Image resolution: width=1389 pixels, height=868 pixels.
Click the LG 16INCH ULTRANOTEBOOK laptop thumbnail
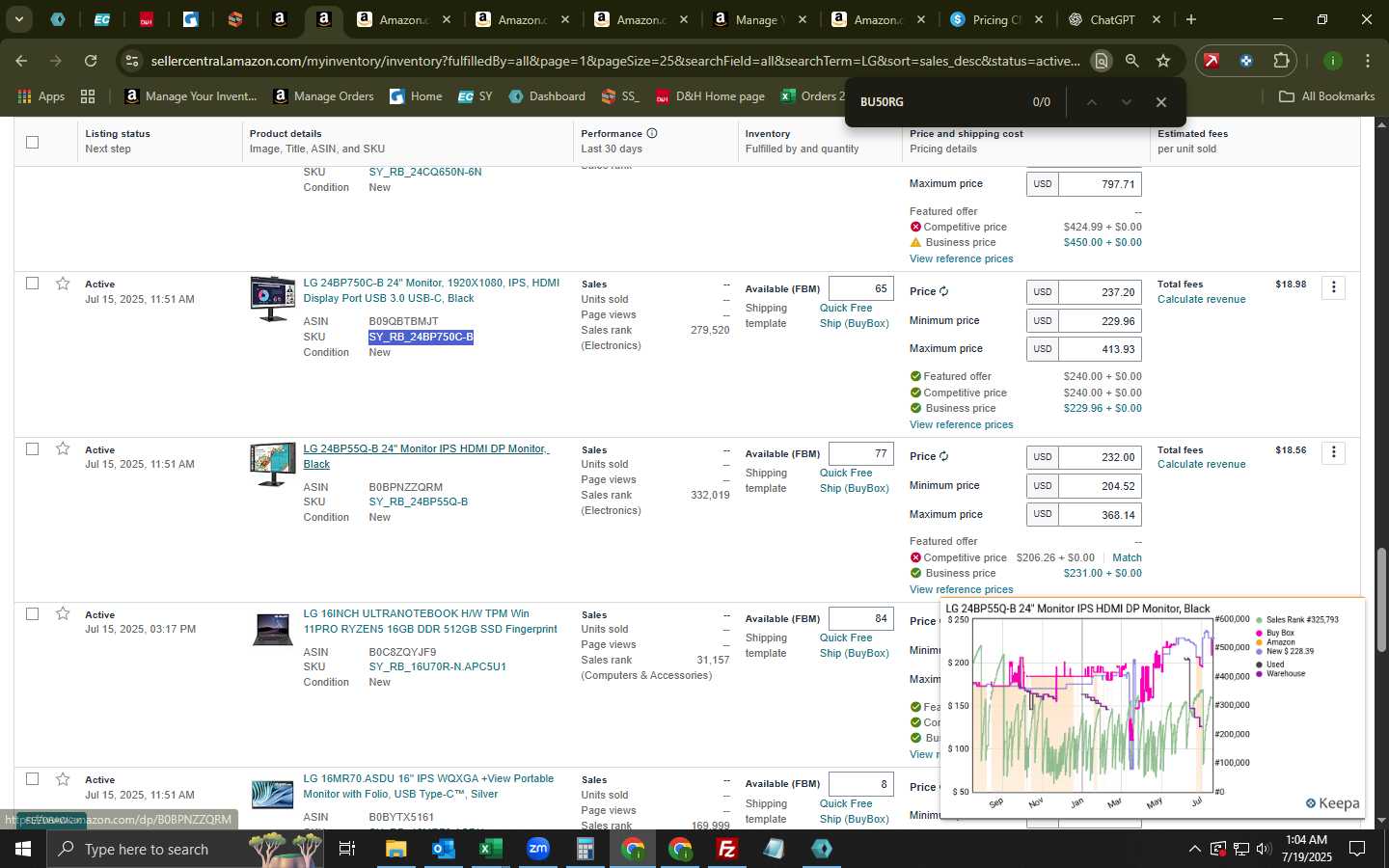click(x=273, y=629)
